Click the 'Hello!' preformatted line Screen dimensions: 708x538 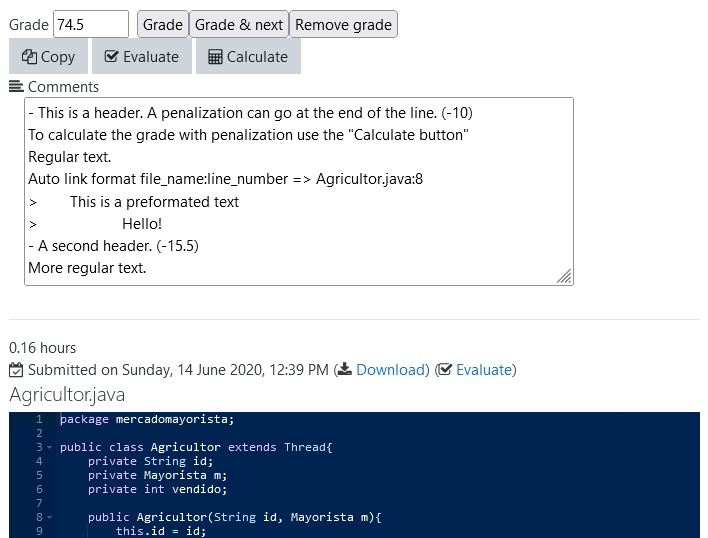(x=142, y=224)
